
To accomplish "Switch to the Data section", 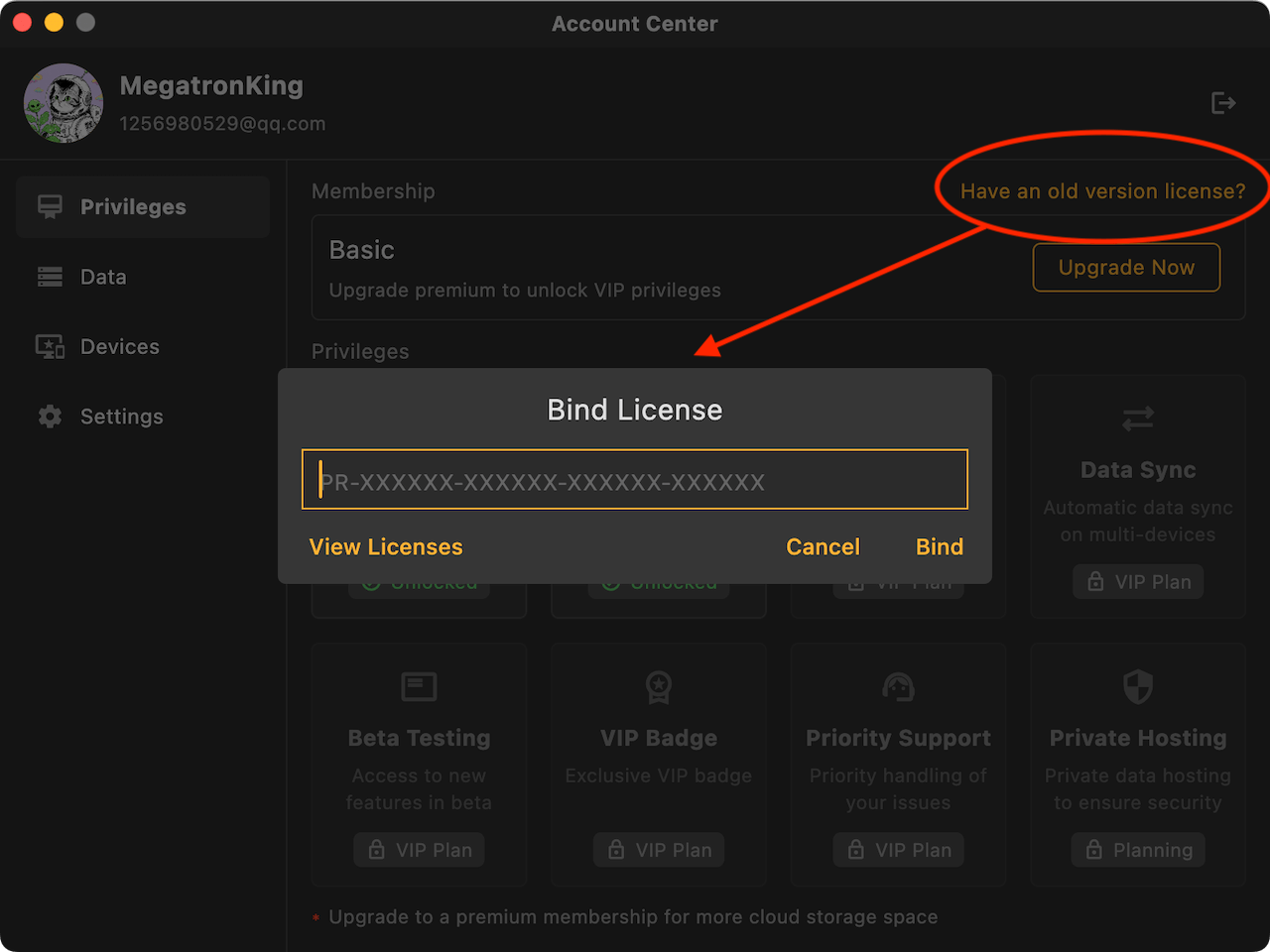I will pos(103,277).
